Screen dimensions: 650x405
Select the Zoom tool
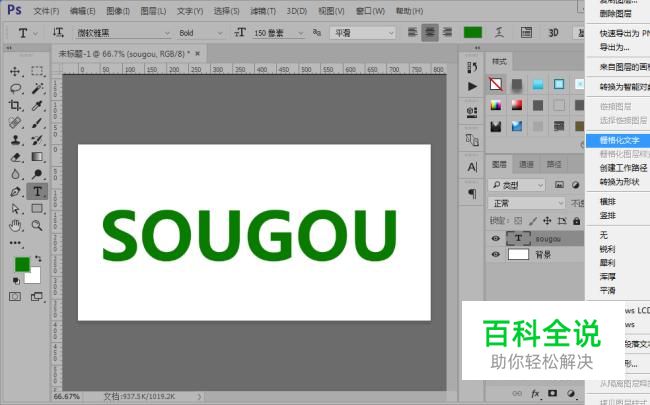pos(37,226)
